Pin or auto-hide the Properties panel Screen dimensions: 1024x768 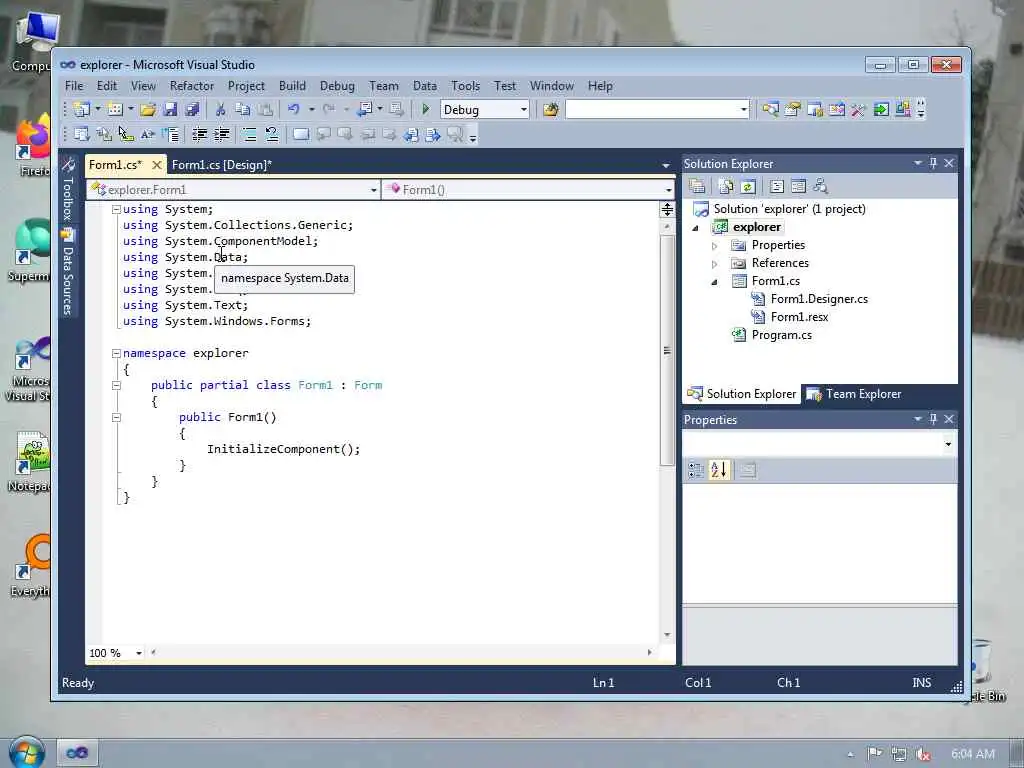click(x=933, y=419)
